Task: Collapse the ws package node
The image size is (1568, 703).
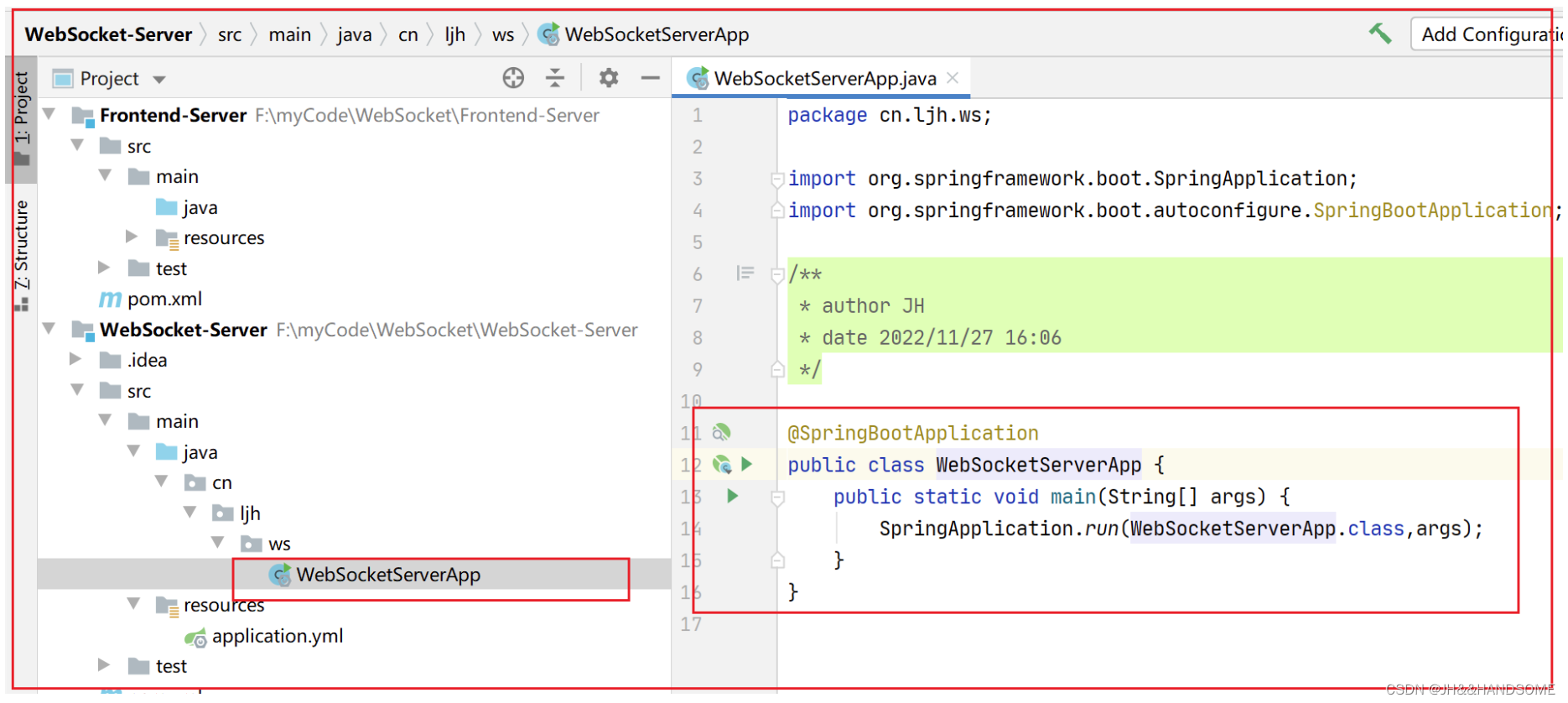Action: click(x=218, y=543)
